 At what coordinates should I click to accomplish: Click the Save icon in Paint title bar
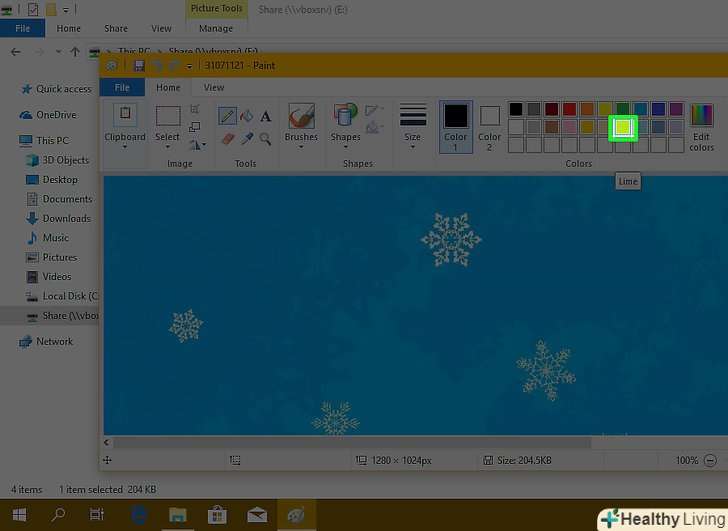pos(139,65)
